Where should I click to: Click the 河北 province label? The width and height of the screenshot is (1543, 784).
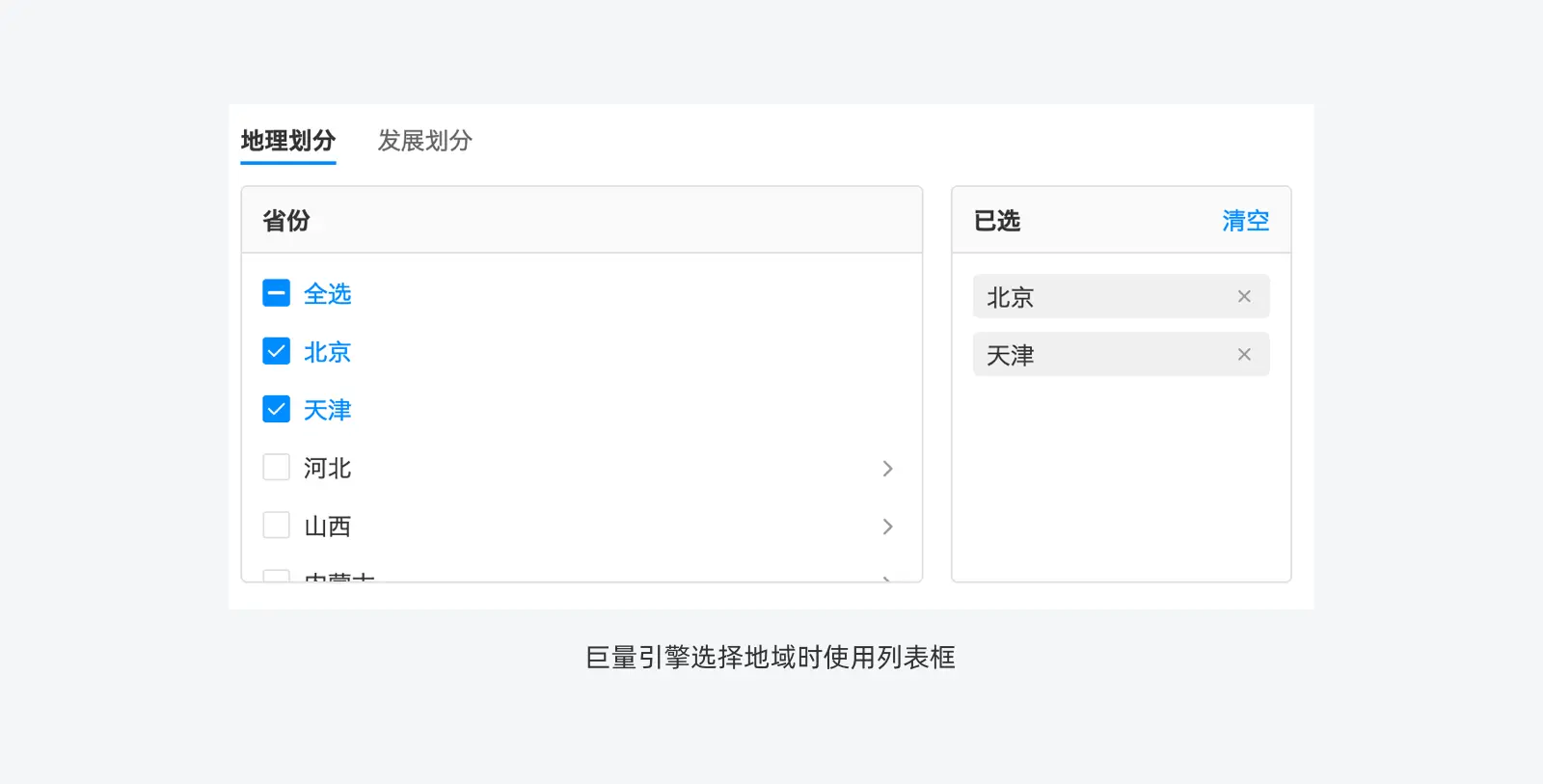[x=328, y=469]
